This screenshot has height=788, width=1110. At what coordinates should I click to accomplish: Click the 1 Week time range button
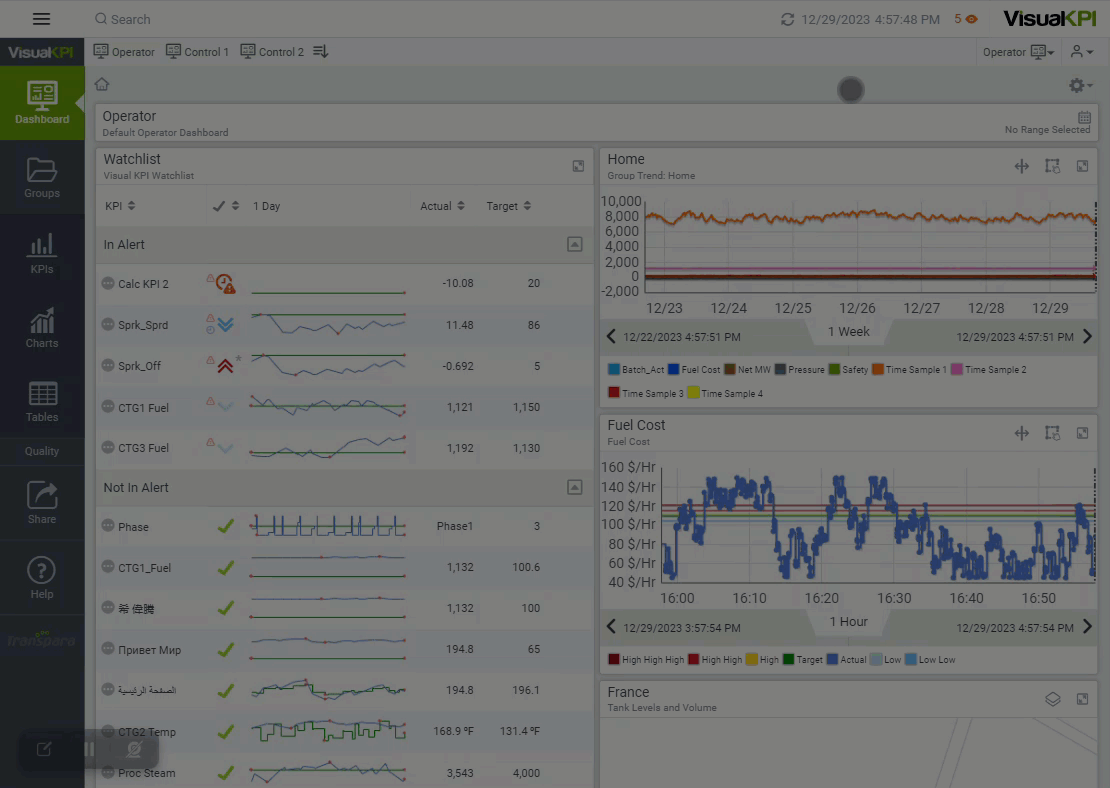[848, 332]
